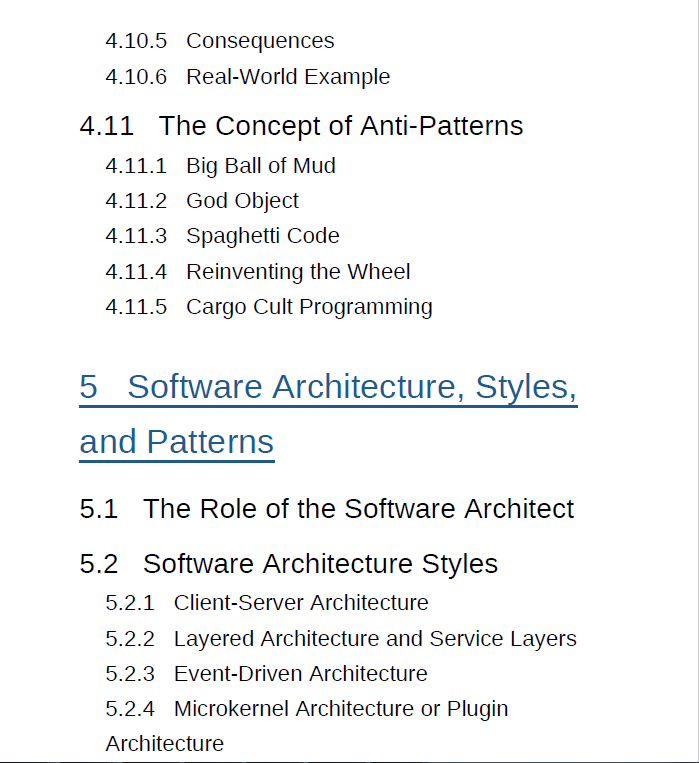Select 5.2.2 Layered Architecture and Service Layers
This screenshot has height=763, width=699.
coord(375,638)
